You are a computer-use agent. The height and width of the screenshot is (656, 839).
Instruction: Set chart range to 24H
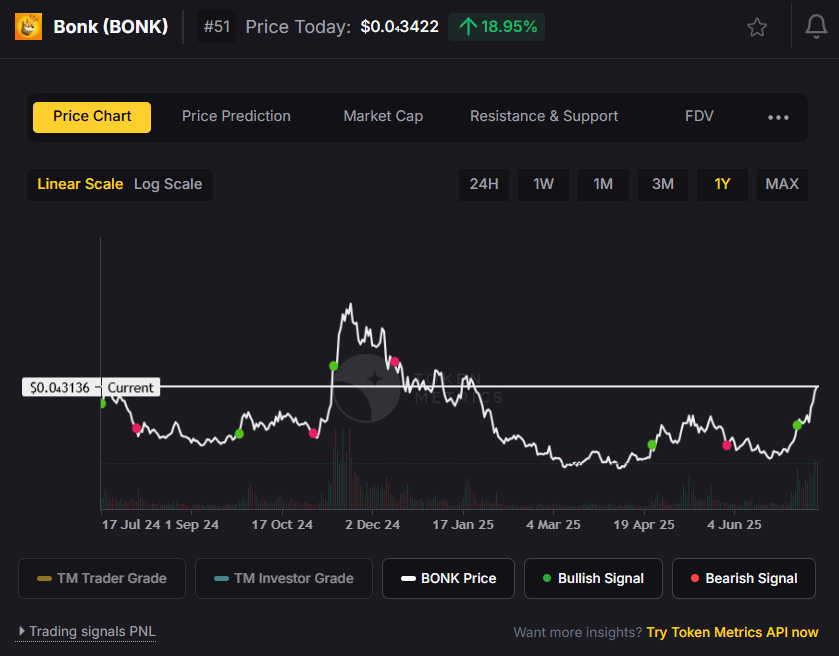point(484,185)
